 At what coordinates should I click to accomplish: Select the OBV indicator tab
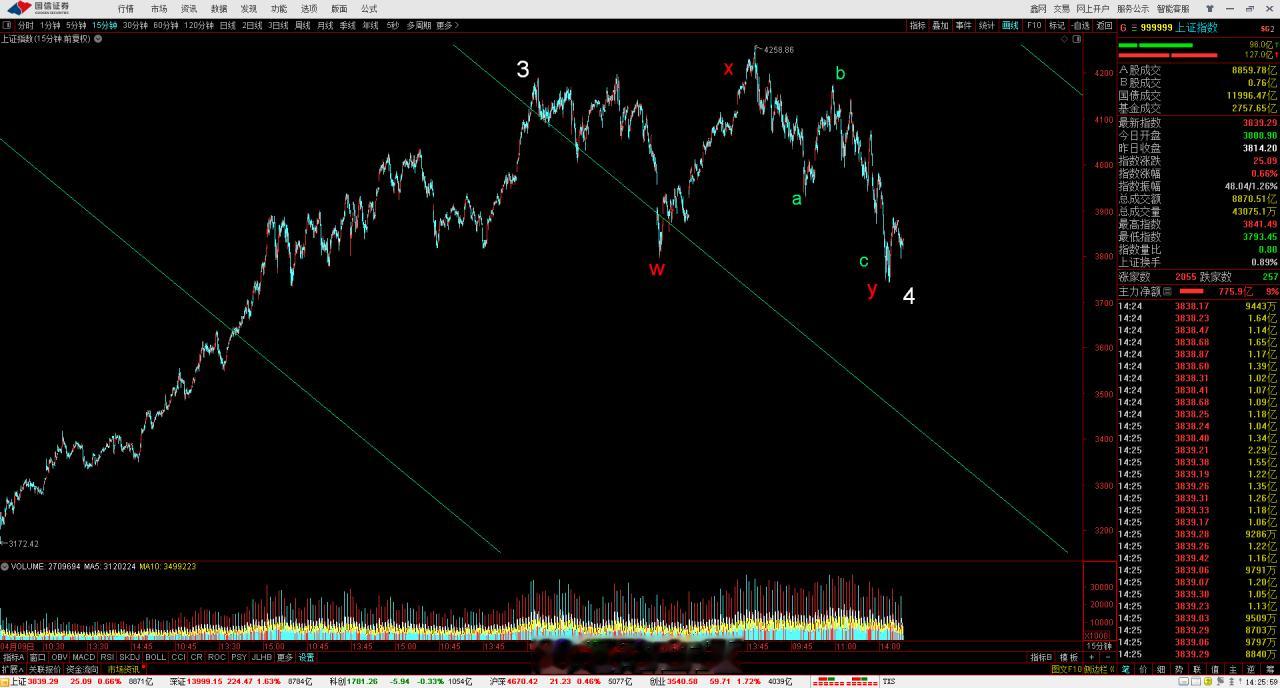[x=60, y=657]
